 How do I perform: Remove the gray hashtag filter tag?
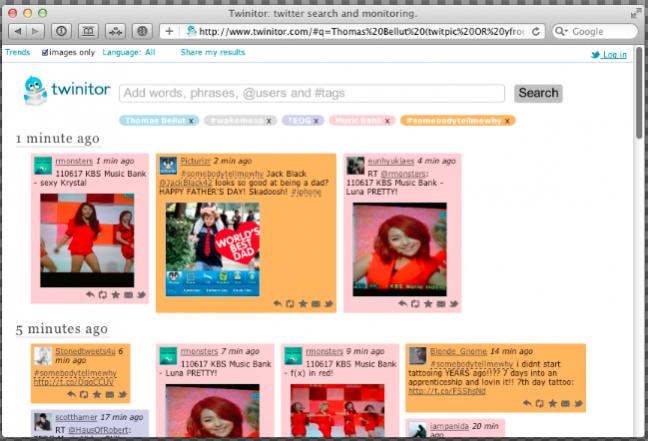269,121
